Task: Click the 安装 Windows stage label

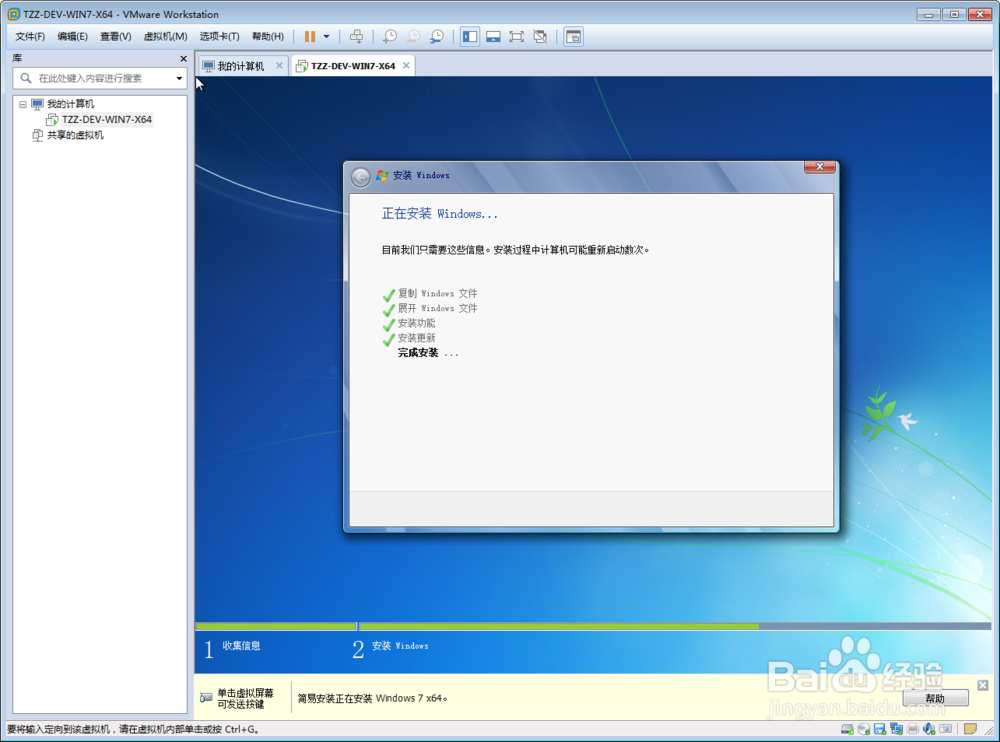Action: (x=400, y=646)
